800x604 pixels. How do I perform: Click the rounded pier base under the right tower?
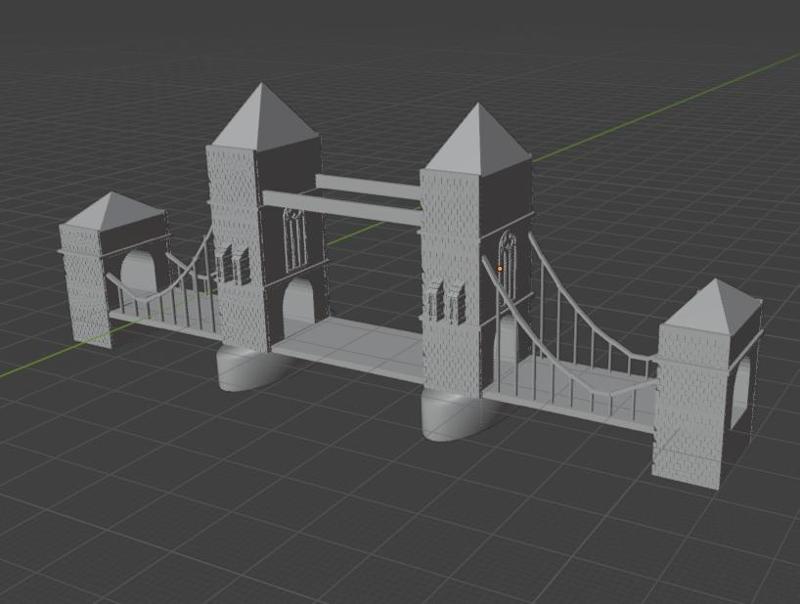(445, 415)
